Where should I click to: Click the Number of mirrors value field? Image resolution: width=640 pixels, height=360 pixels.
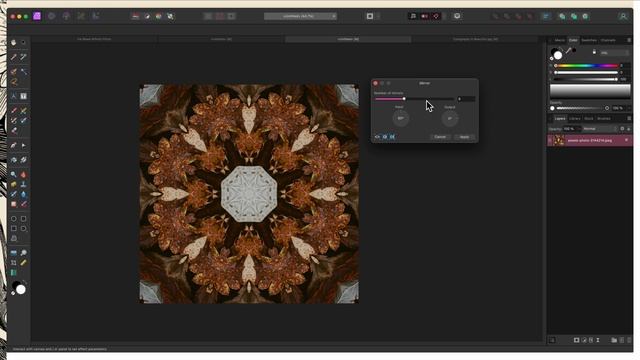466,99
